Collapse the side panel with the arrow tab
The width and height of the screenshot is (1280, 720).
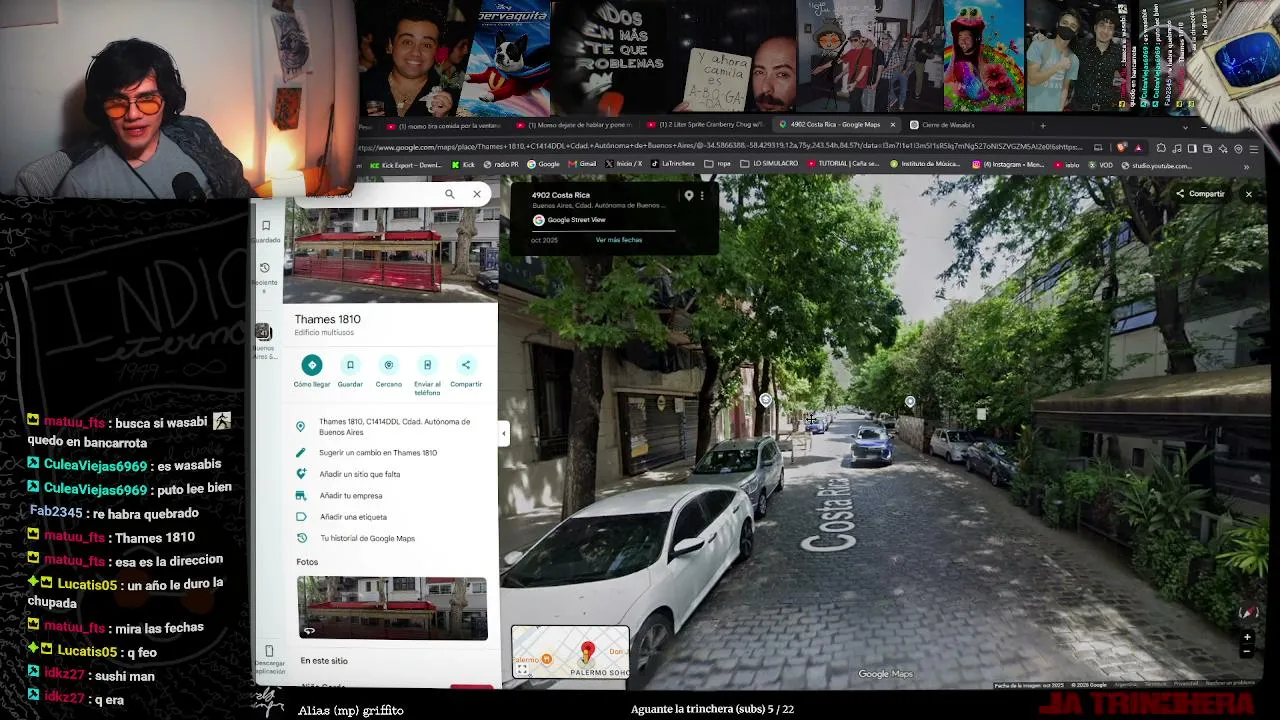[x=504, y=433]
